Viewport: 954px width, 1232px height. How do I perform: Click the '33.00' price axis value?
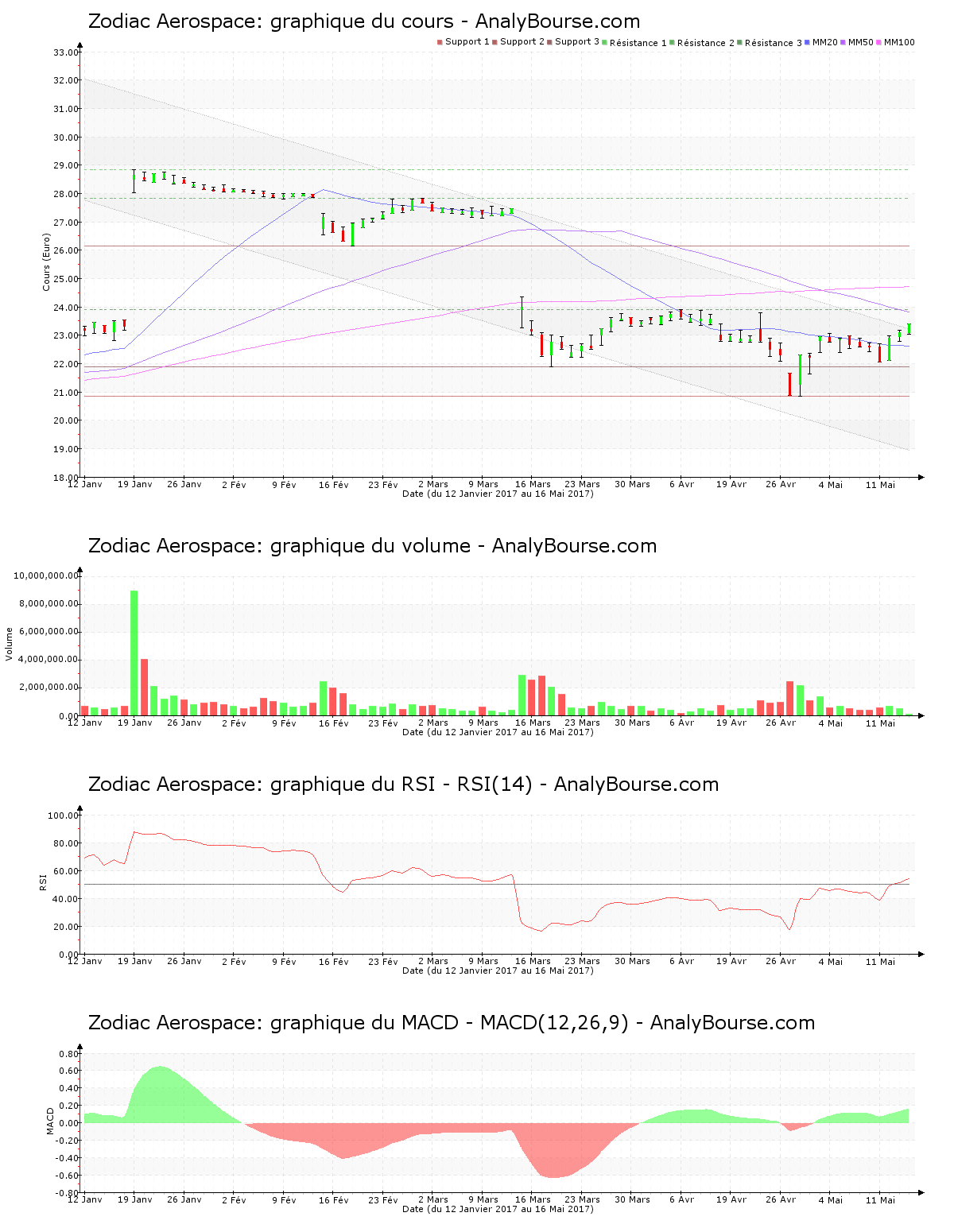[x=66, y=52]
